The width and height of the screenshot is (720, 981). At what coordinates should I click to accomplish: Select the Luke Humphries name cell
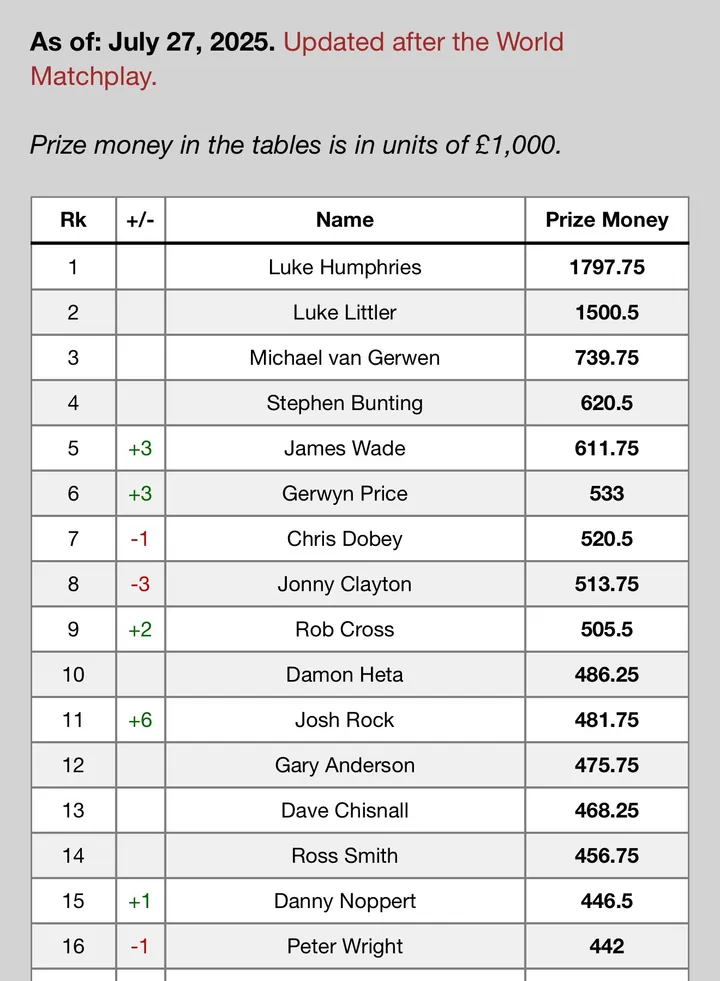point(345,267)
